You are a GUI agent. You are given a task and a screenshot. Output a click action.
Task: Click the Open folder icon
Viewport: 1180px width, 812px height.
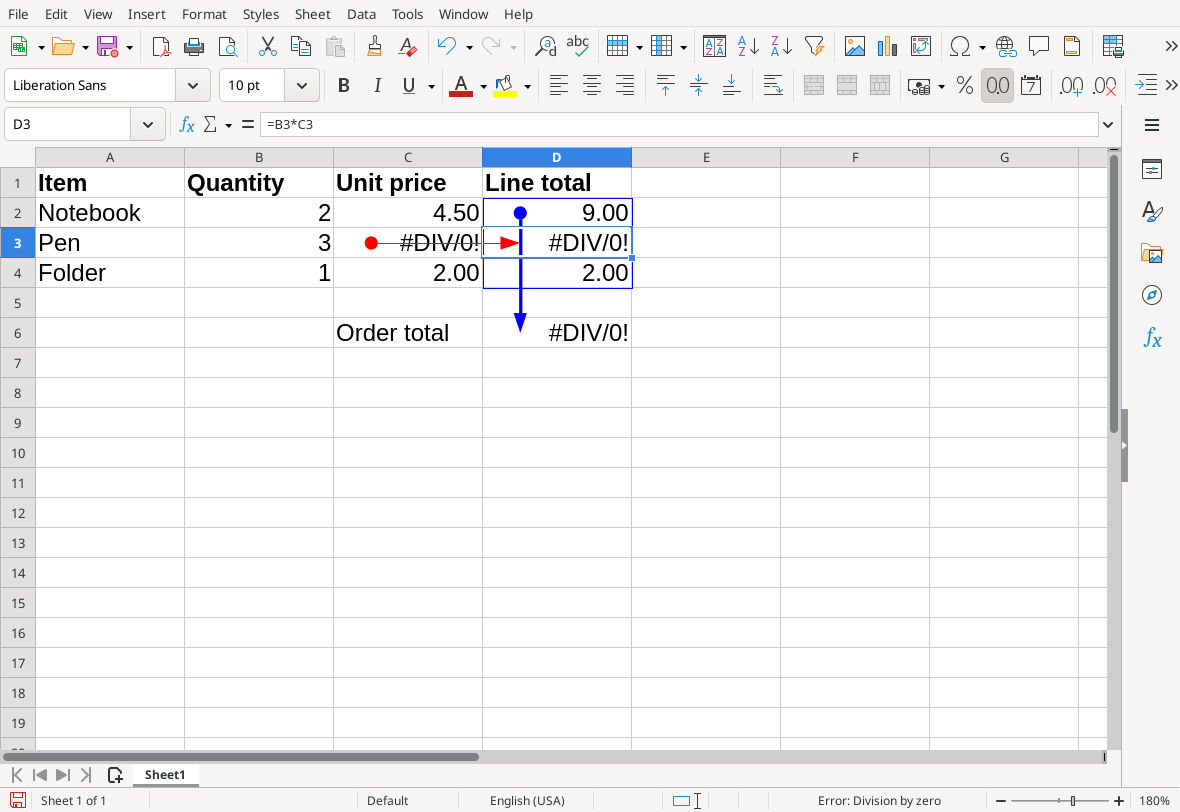click(63, 47)
